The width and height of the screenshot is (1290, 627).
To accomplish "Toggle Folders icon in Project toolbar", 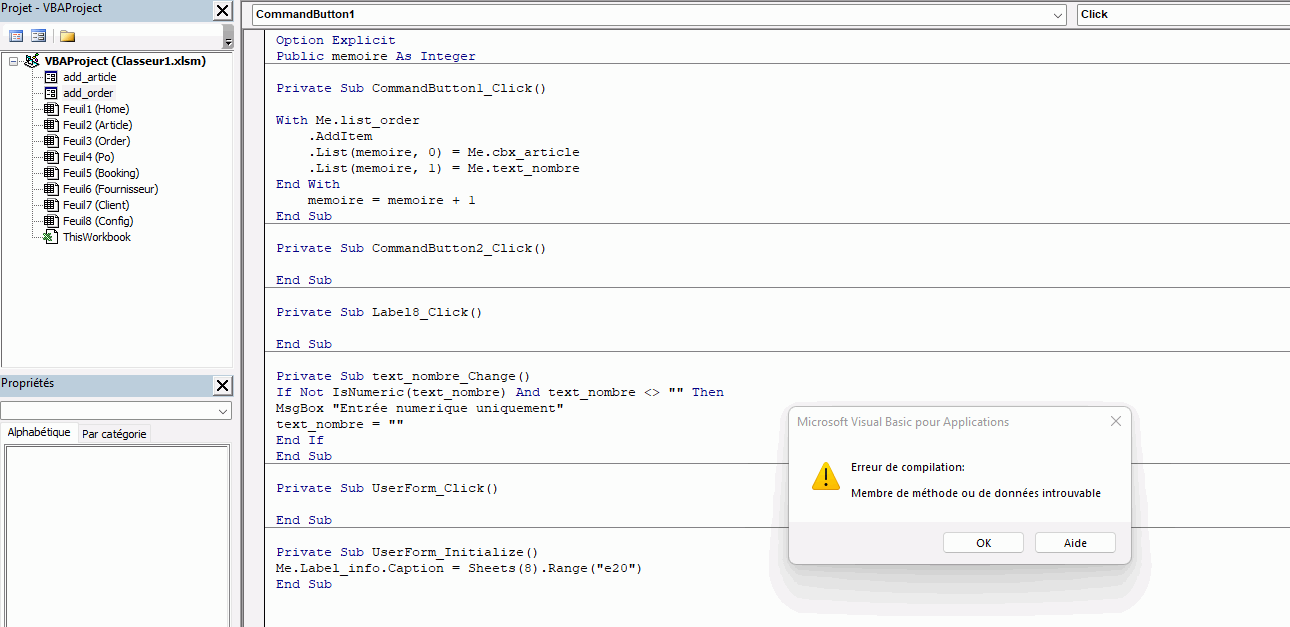I will (67, 36).
